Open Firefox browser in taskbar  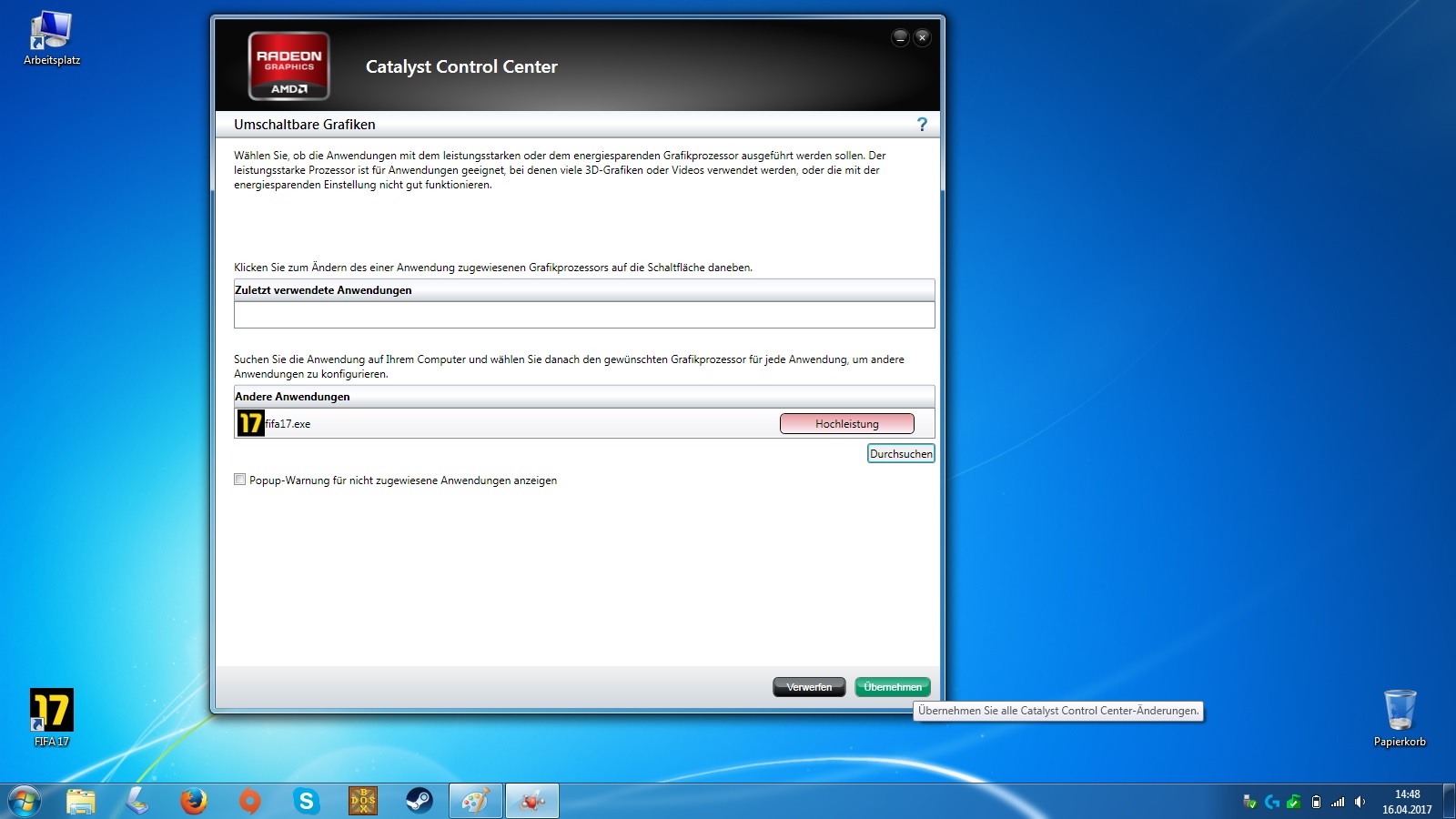point(193,801)
